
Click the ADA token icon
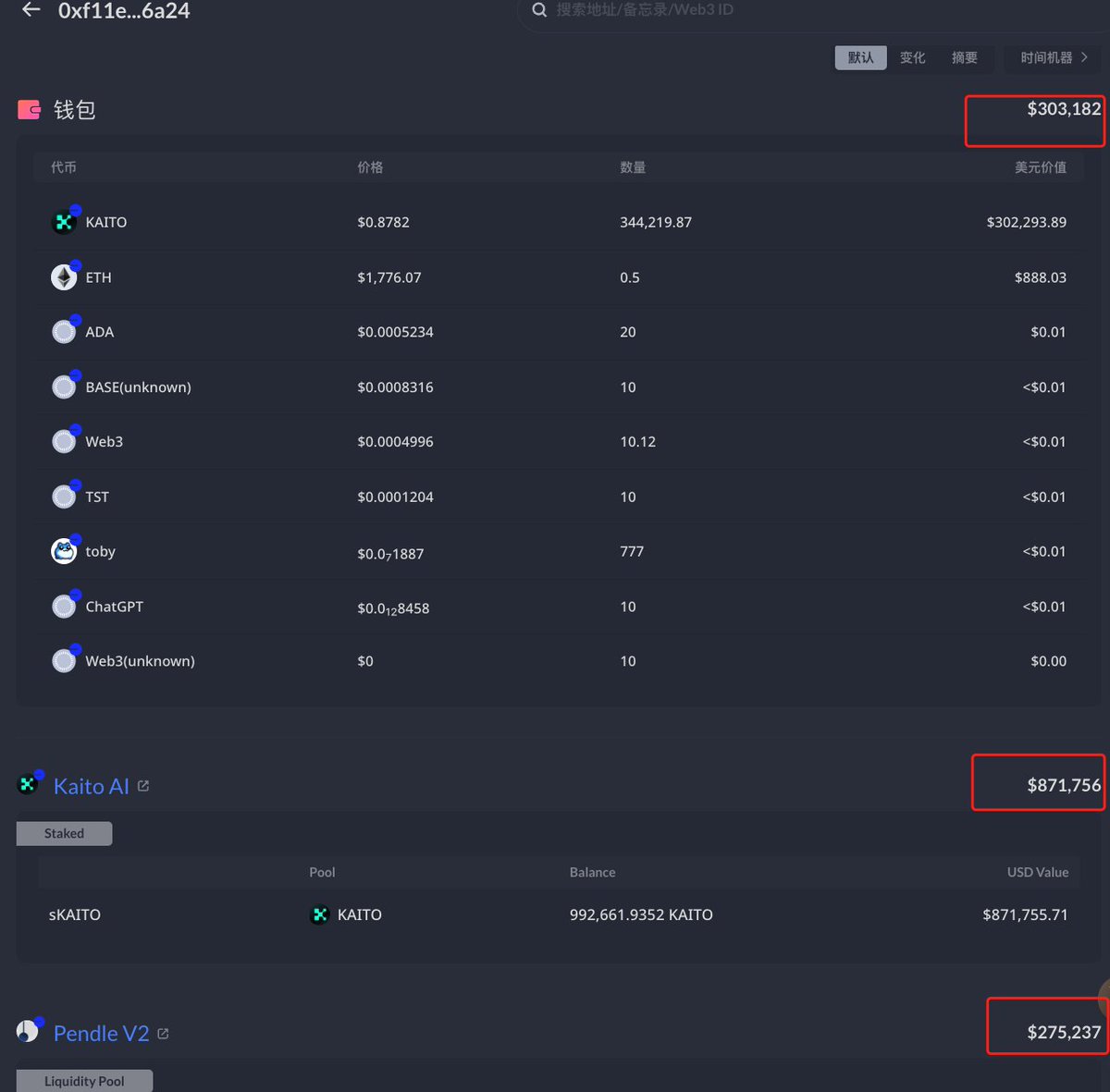(64, 332)
